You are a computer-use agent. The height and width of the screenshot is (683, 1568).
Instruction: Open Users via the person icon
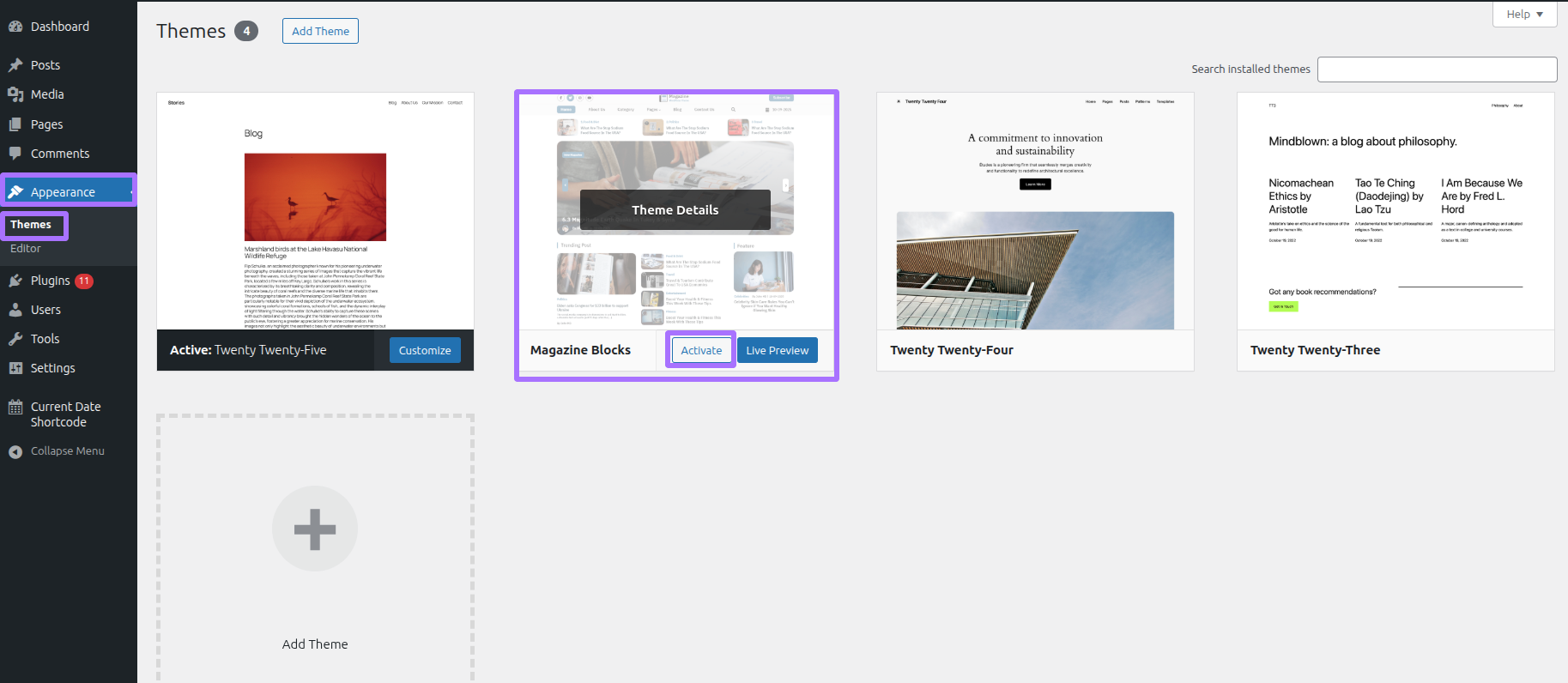pyautogui.click(x=15, y=310)
